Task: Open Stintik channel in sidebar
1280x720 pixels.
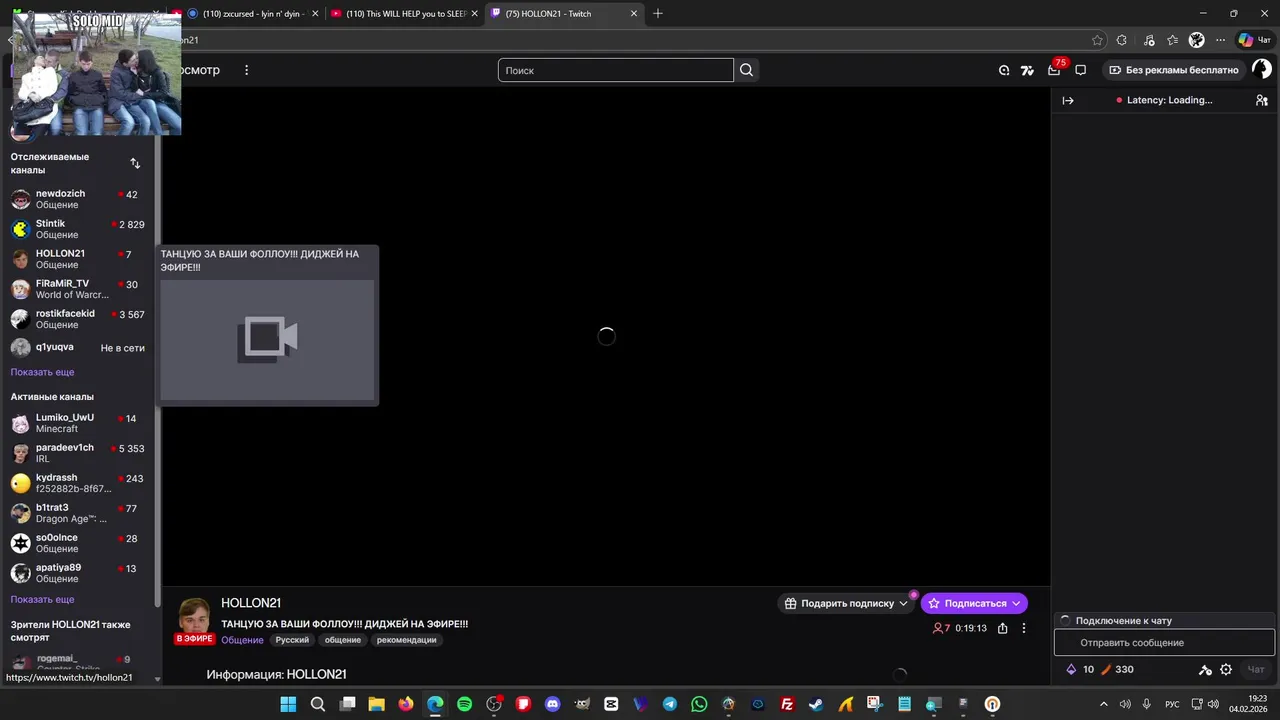Action: coord(78,229)
